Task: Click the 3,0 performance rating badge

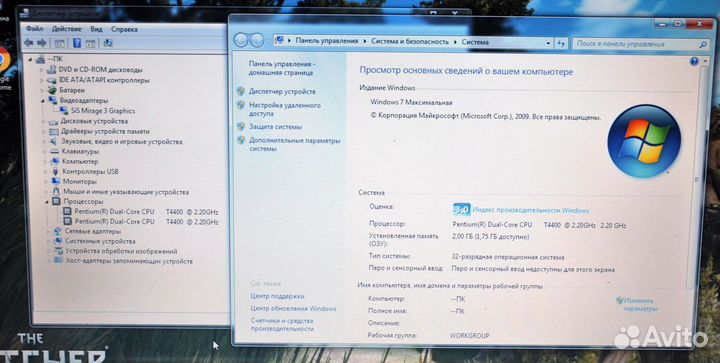Action: click(x=461, y=210)
